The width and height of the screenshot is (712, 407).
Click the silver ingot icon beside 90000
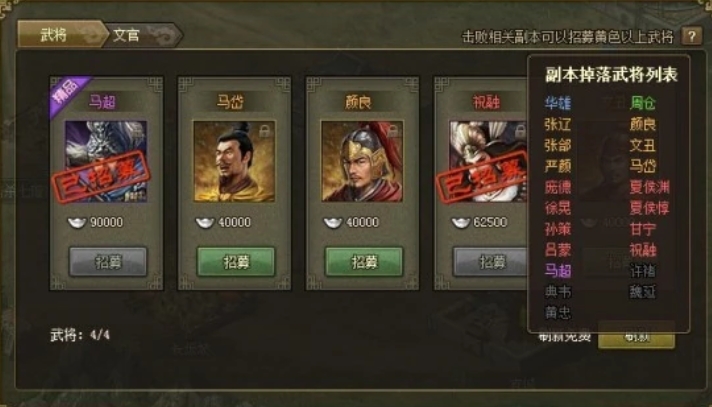pyautogui.click(x=77, y=223)
